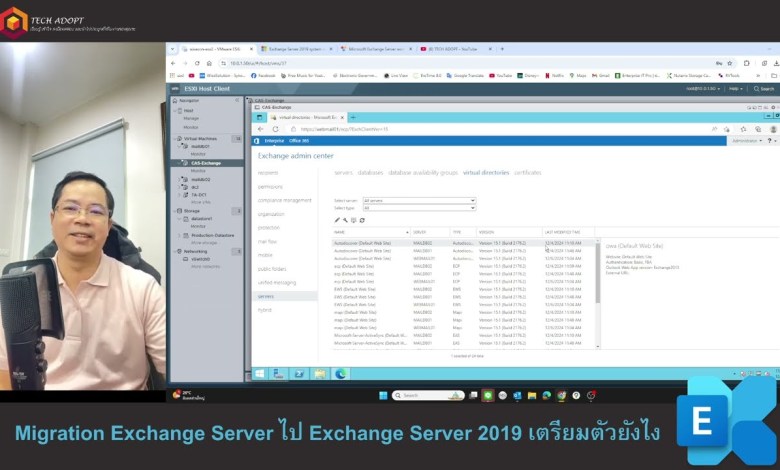Click the Edge favorites star in inner browser
780x470 pixels.
[x=743, y=129]
